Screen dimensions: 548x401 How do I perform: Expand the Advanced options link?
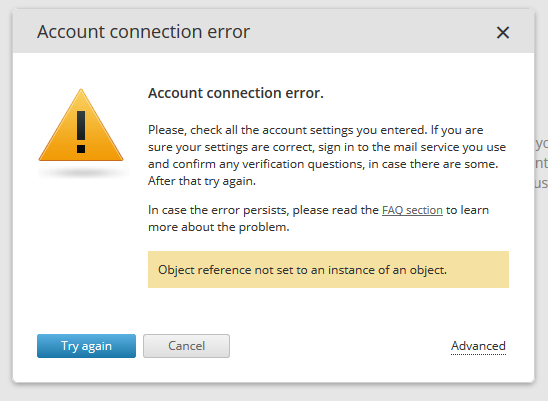click(478, 346)
